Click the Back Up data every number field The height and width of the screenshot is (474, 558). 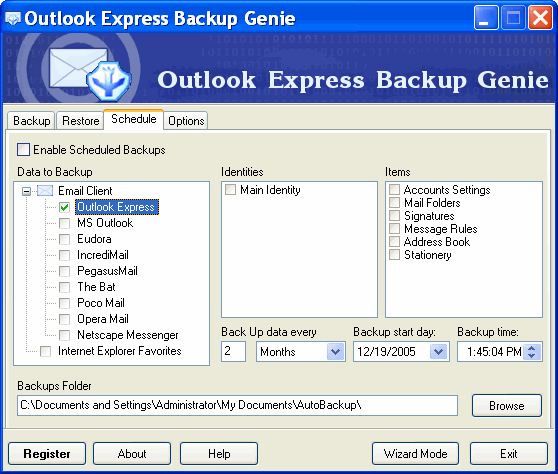click(233, 352)
